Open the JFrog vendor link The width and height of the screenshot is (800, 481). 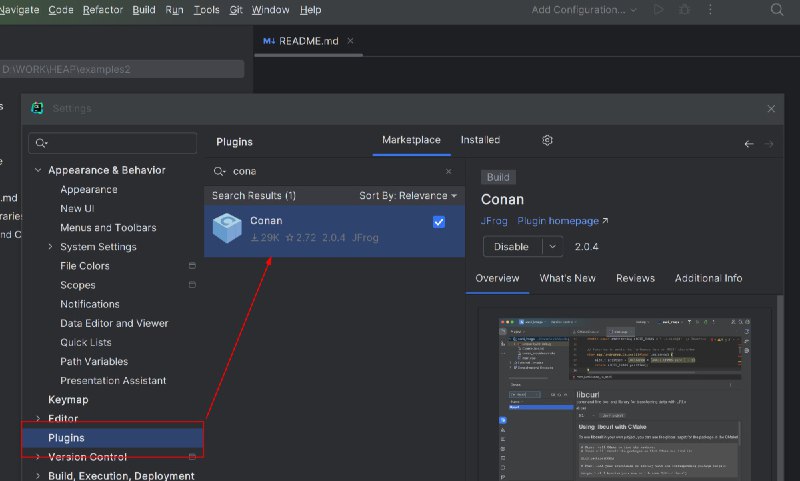click(x=494, y=221)
